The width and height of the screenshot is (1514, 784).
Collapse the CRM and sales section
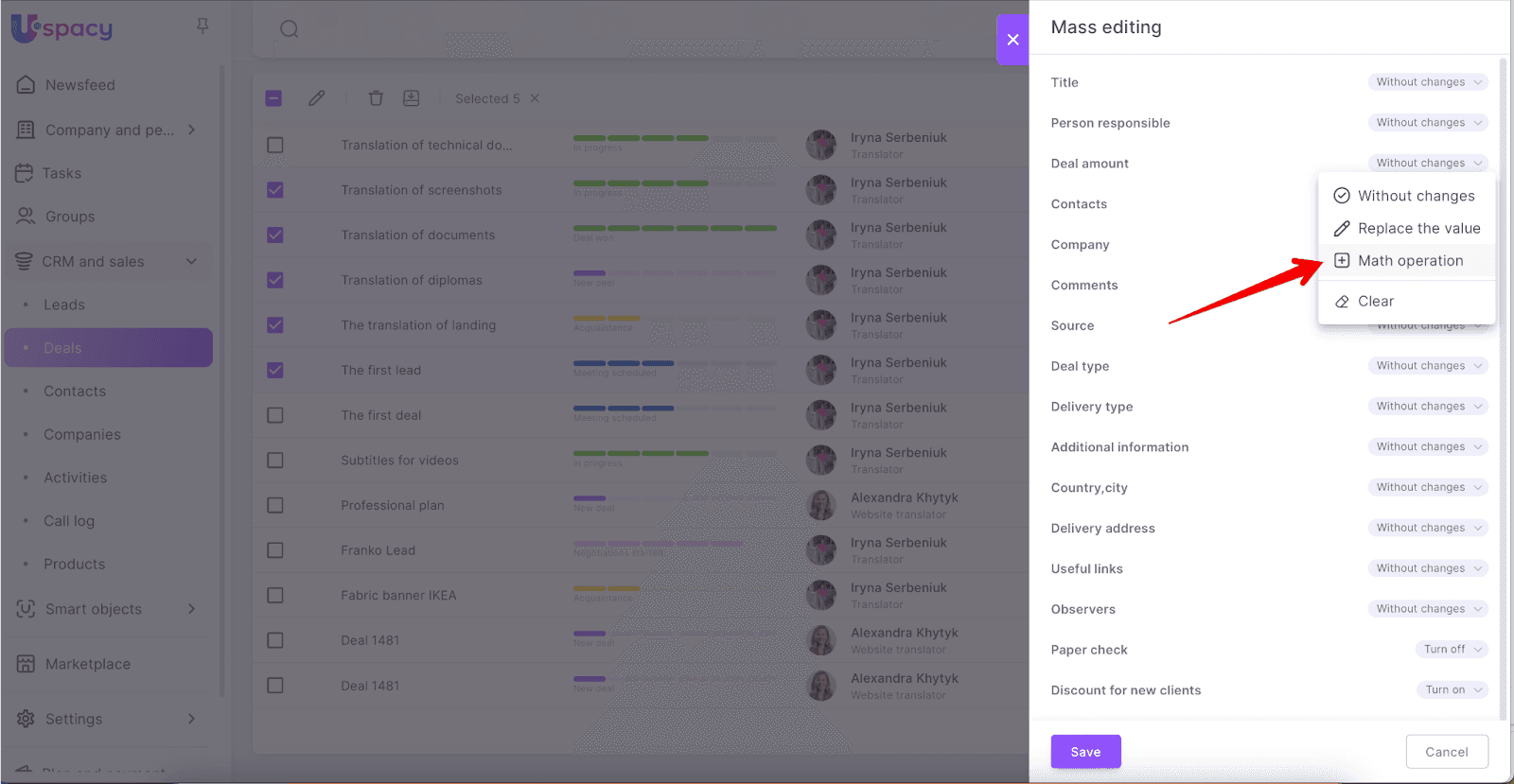tap(191, 261)
